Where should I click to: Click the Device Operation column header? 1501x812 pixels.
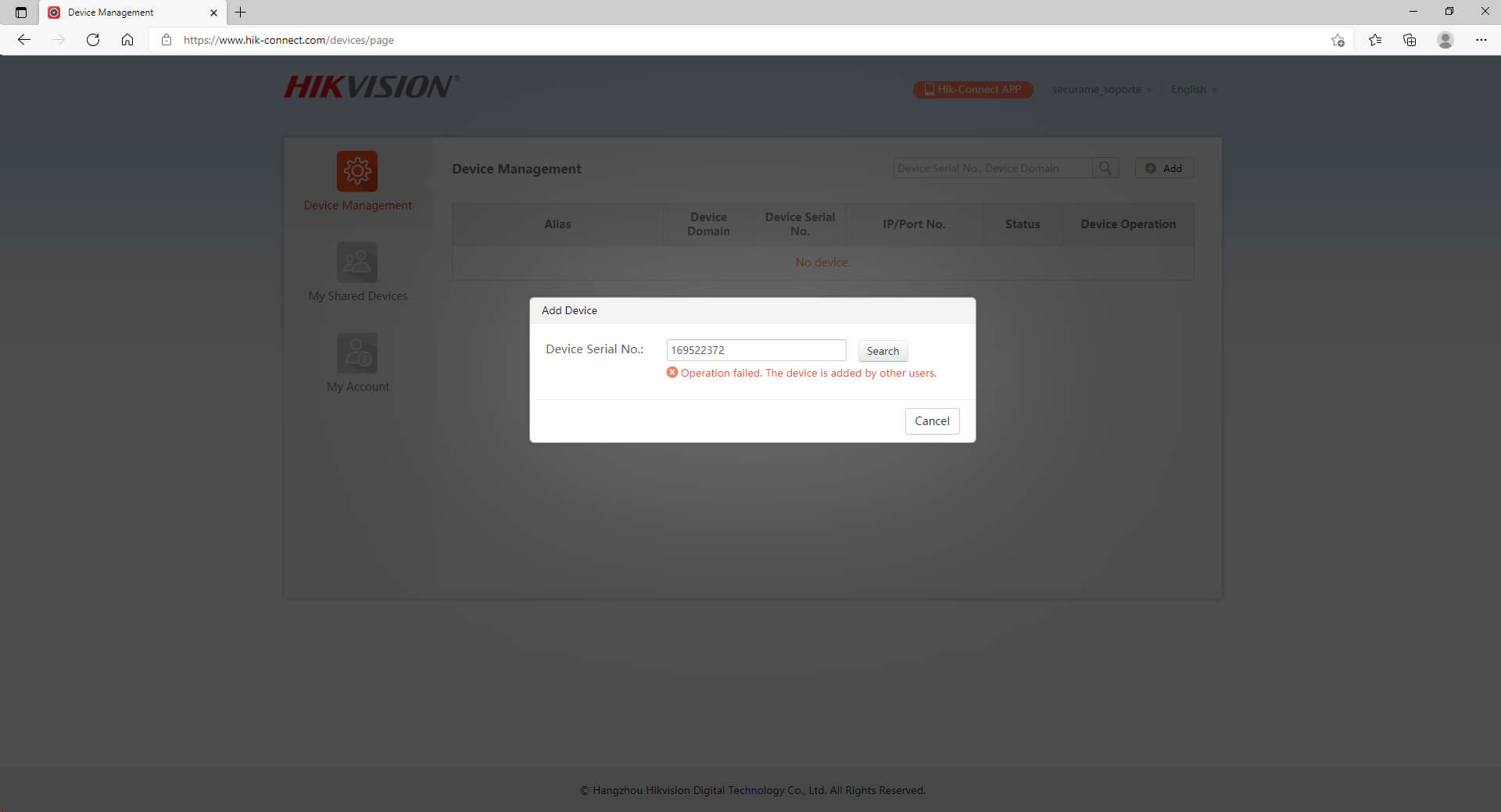coord(1128,224)
